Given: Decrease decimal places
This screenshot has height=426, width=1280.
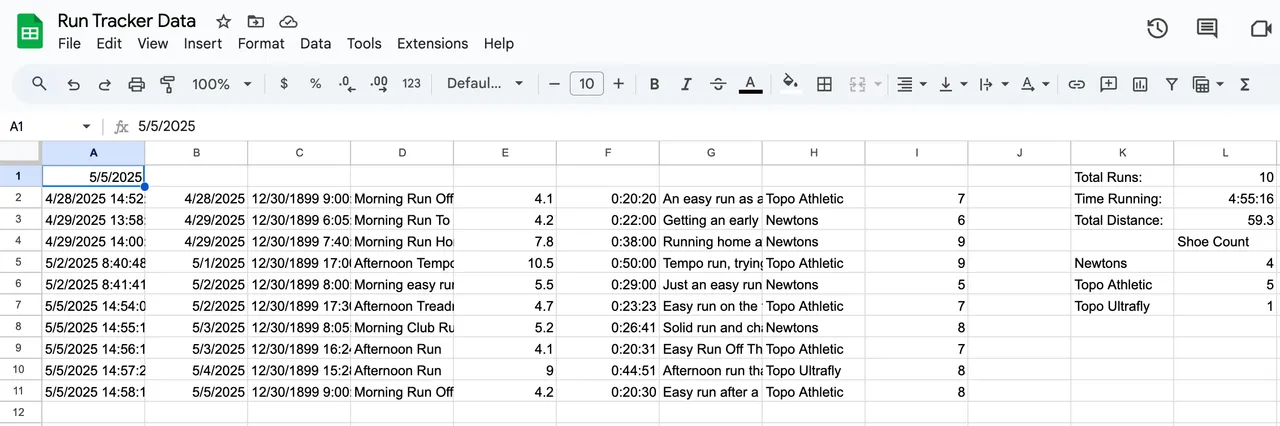Looking at the screenshot, I should point(347,84).
